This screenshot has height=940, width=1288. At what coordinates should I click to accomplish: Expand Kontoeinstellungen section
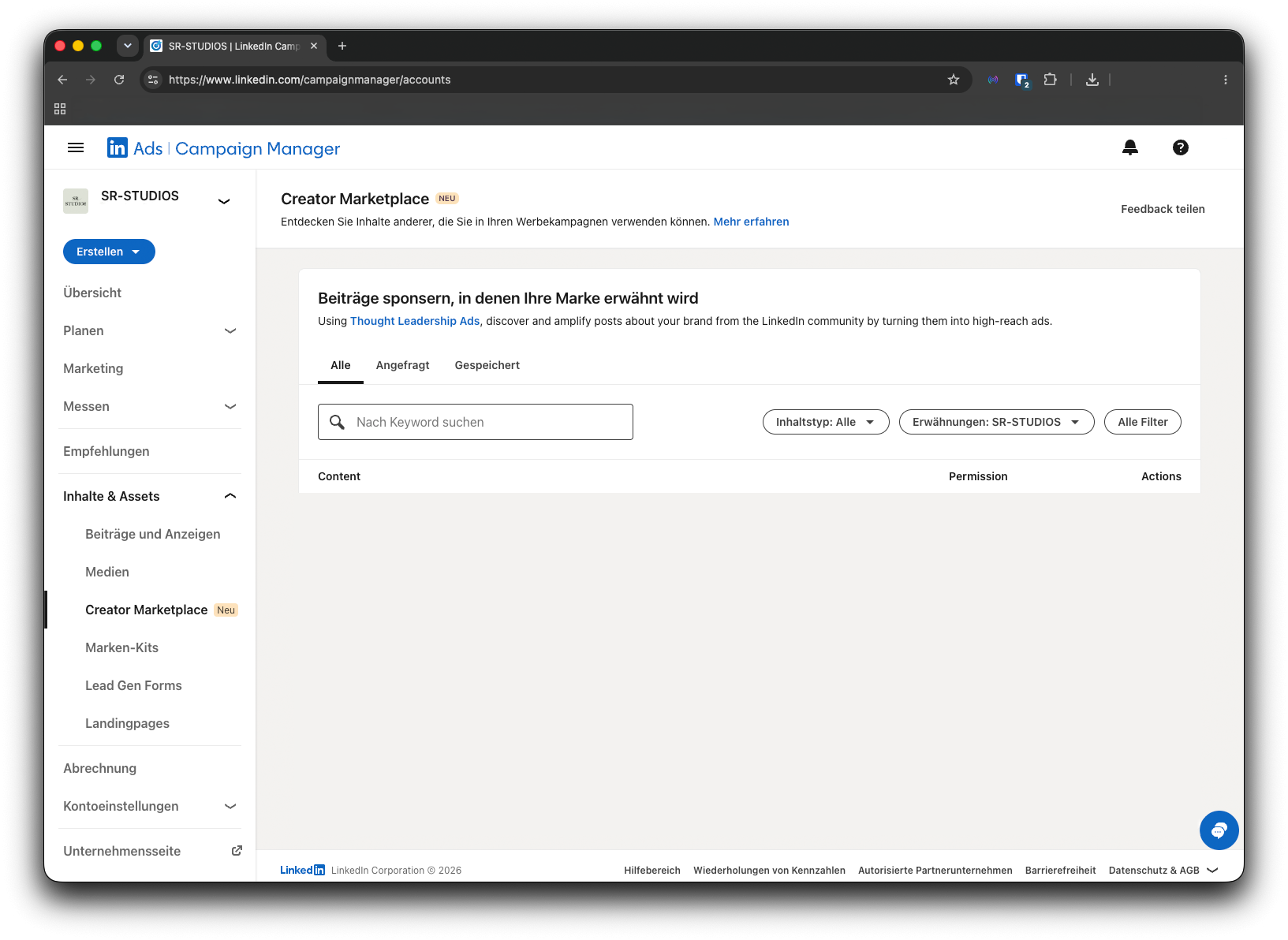230,806
